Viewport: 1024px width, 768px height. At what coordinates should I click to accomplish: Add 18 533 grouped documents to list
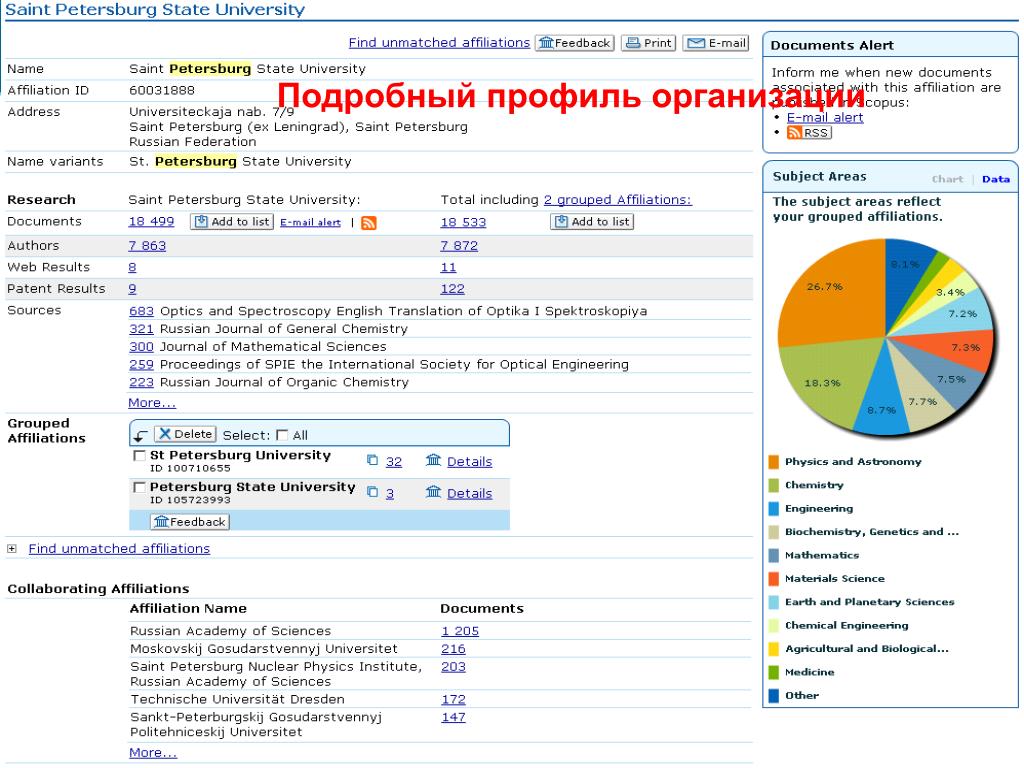(592, 222)
